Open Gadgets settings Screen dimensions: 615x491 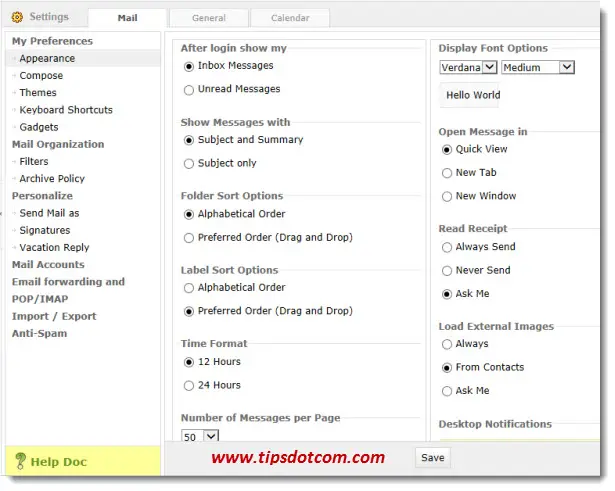[x=39, y=127]
